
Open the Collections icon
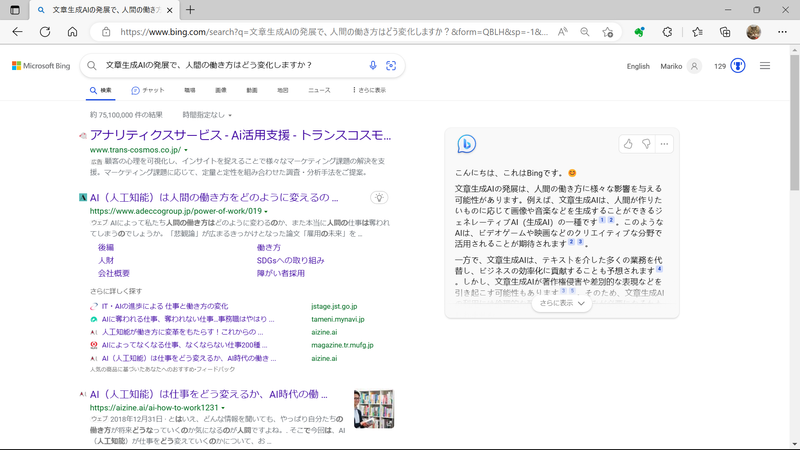[x=725, y=32]
